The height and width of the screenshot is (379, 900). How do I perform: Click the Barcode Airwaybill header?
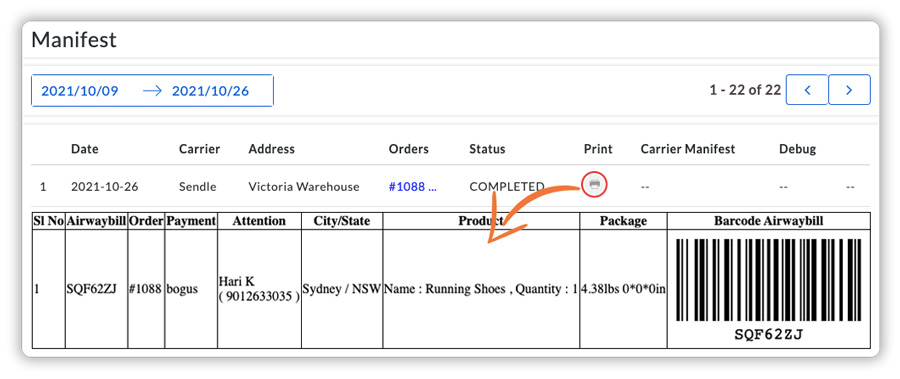[769, 221]
